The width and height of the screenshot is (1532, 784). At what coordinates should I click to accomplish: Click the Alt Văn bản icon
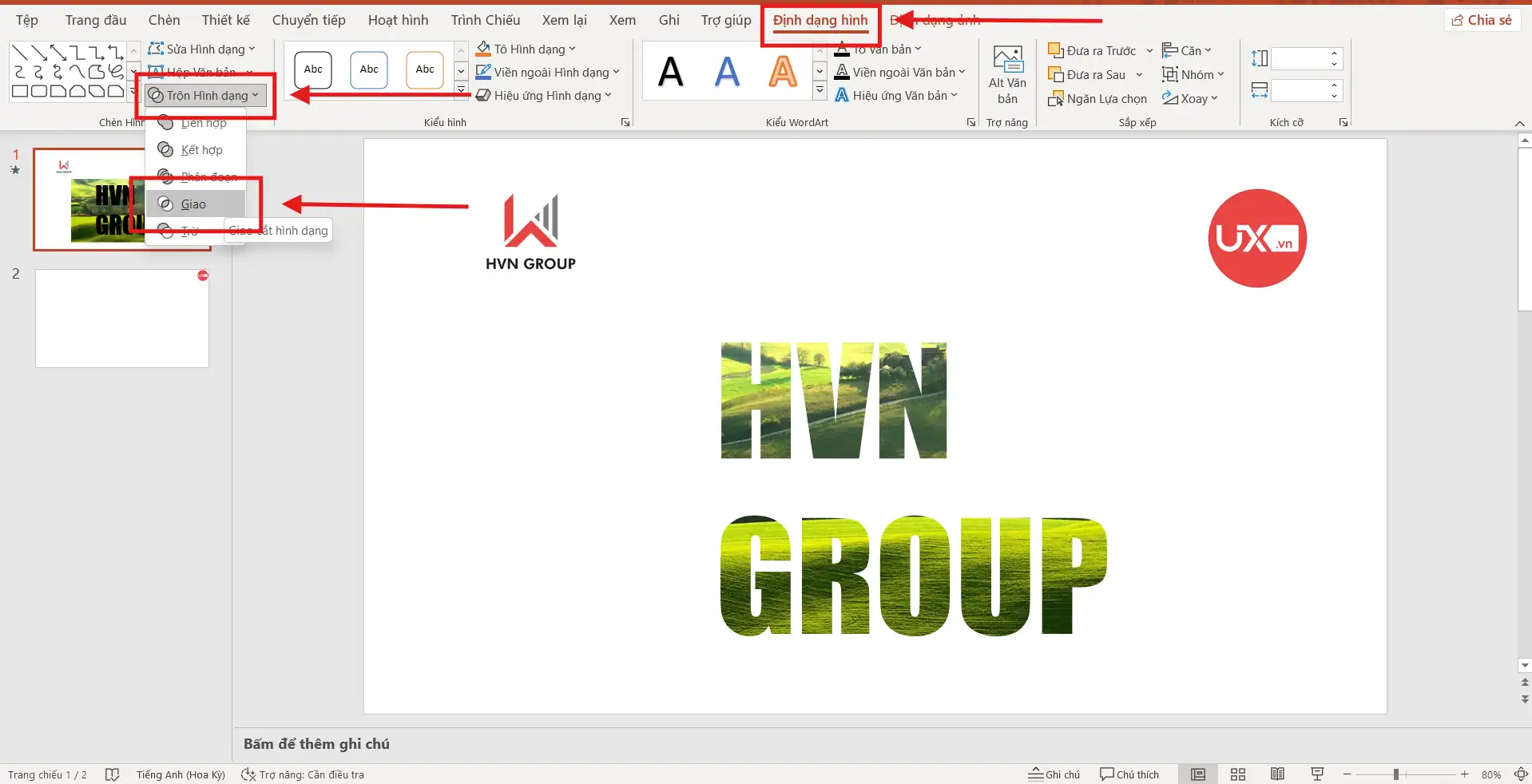pos(1007,61)
